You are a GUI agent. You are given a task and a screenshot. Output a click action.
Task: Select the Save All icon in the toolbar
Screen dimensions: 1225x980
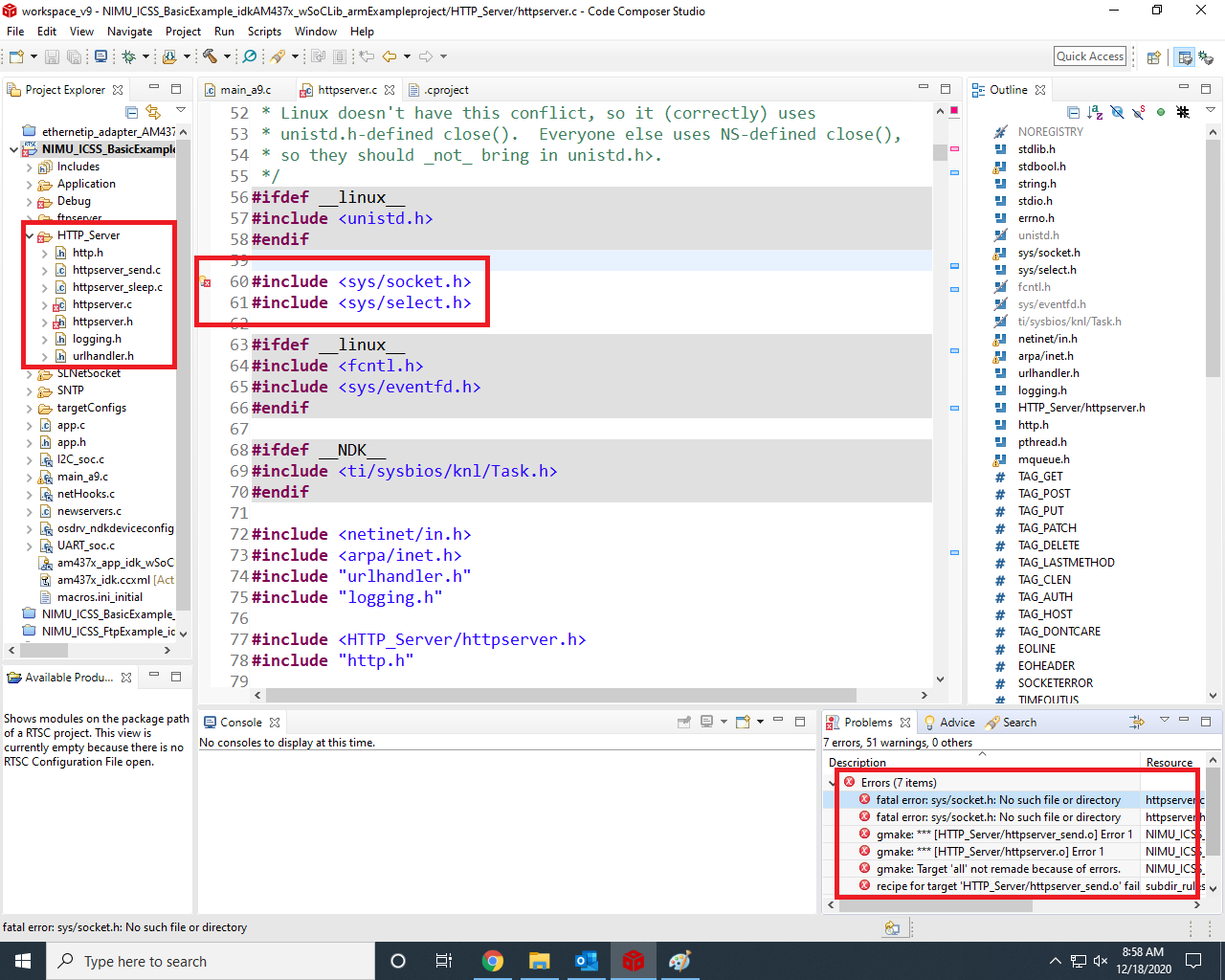(x=74, y=56)
